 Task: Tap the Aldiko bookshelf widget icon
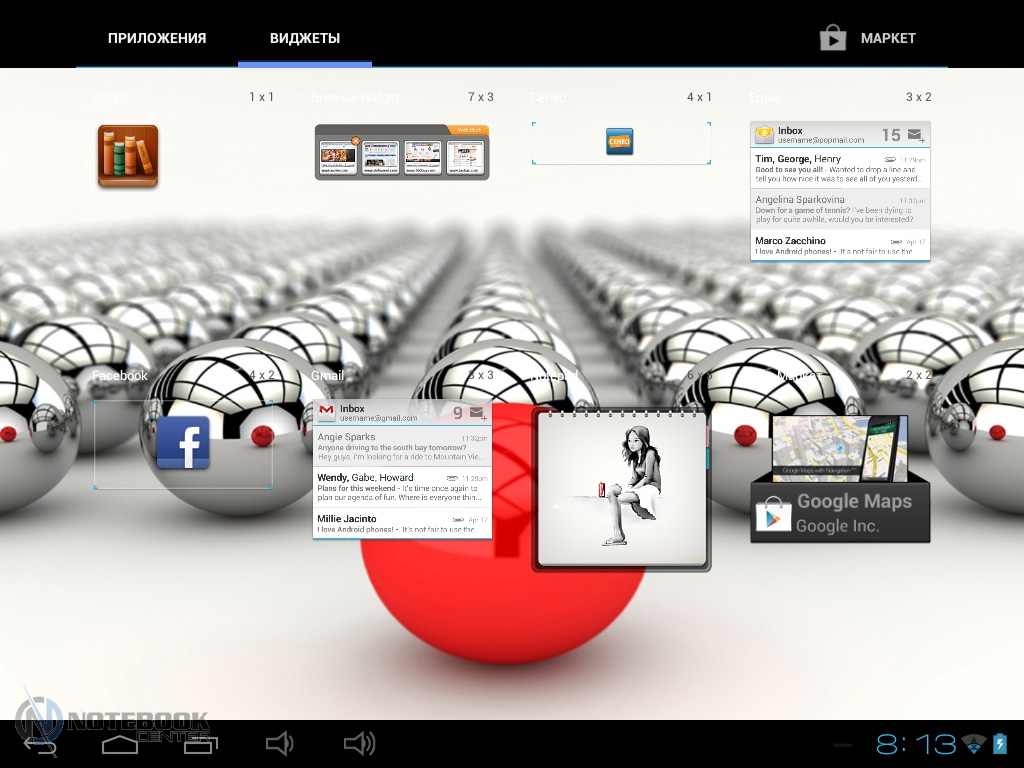pos(128,155)
